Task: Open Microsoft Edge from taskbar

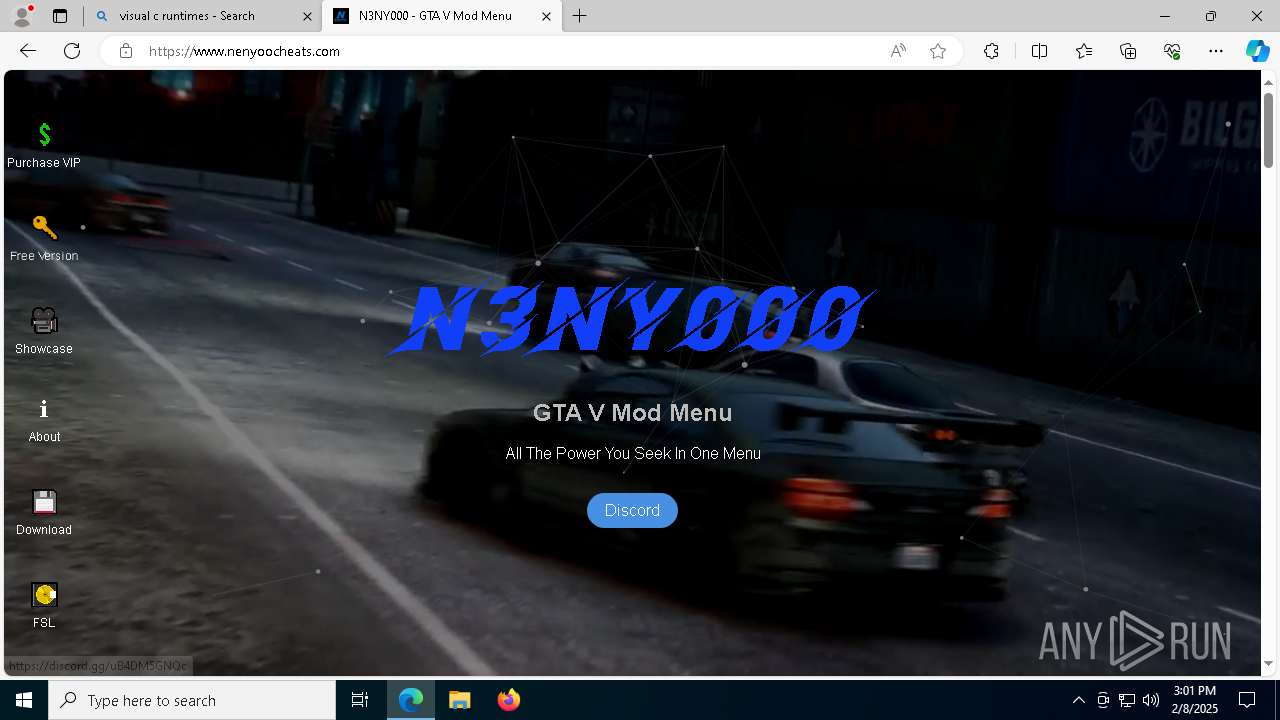Action: coord(411,700)
